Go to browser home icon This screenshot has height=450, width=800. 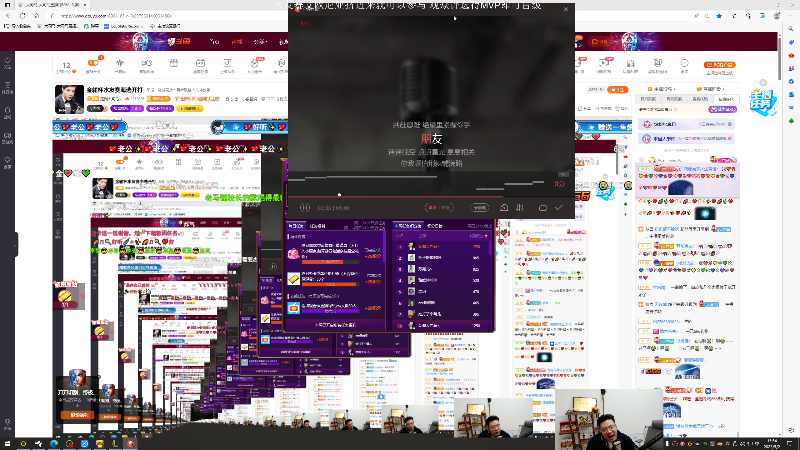[37, 16]
